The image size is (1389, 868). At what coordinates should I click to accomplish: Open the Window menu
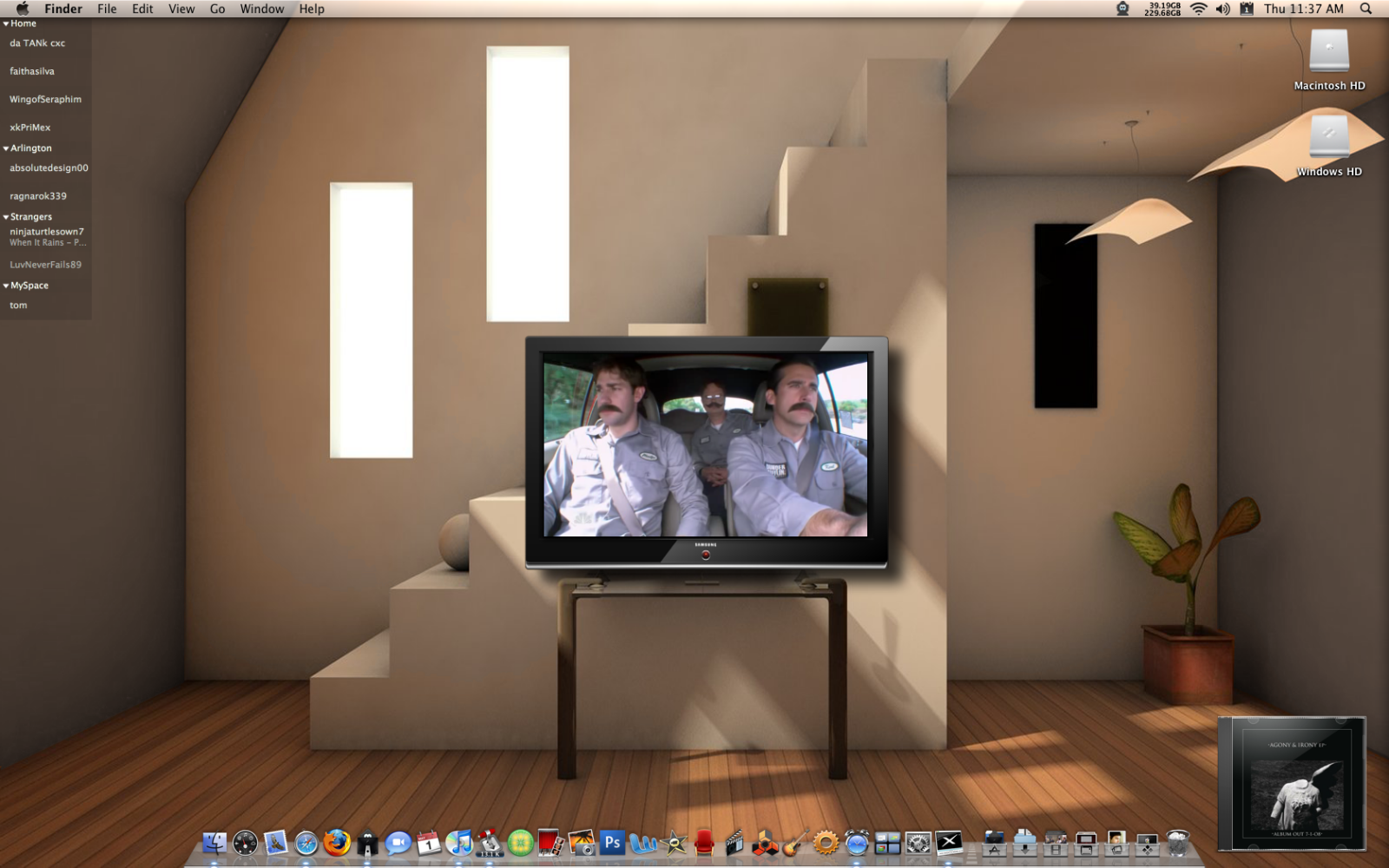coord(262,9)
